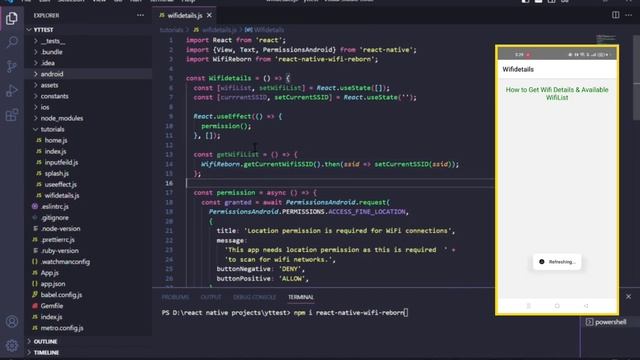Image resolution: width=640 pixels, height=360 pixels.
Task: Expand the android folder
Action: point(88,74)
